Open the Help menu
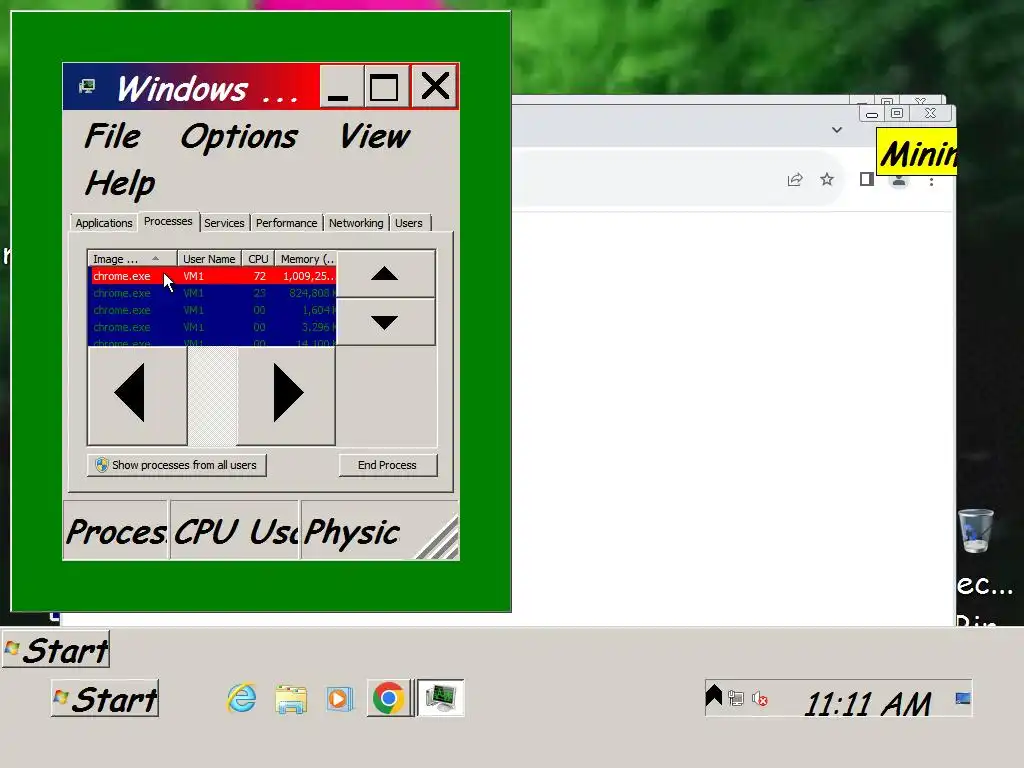 120,184
